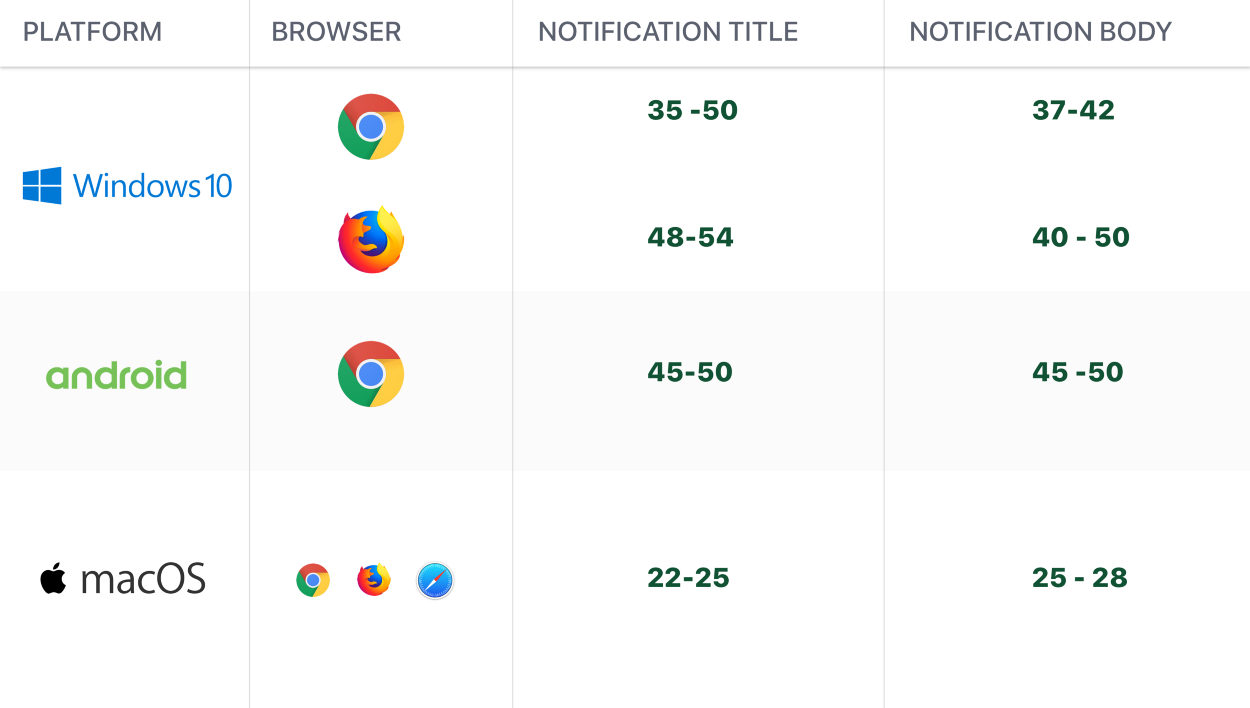Screen dimensions: 1250x708
Task: Select the PLATFORM column header
Action: (x=92, y=32)
